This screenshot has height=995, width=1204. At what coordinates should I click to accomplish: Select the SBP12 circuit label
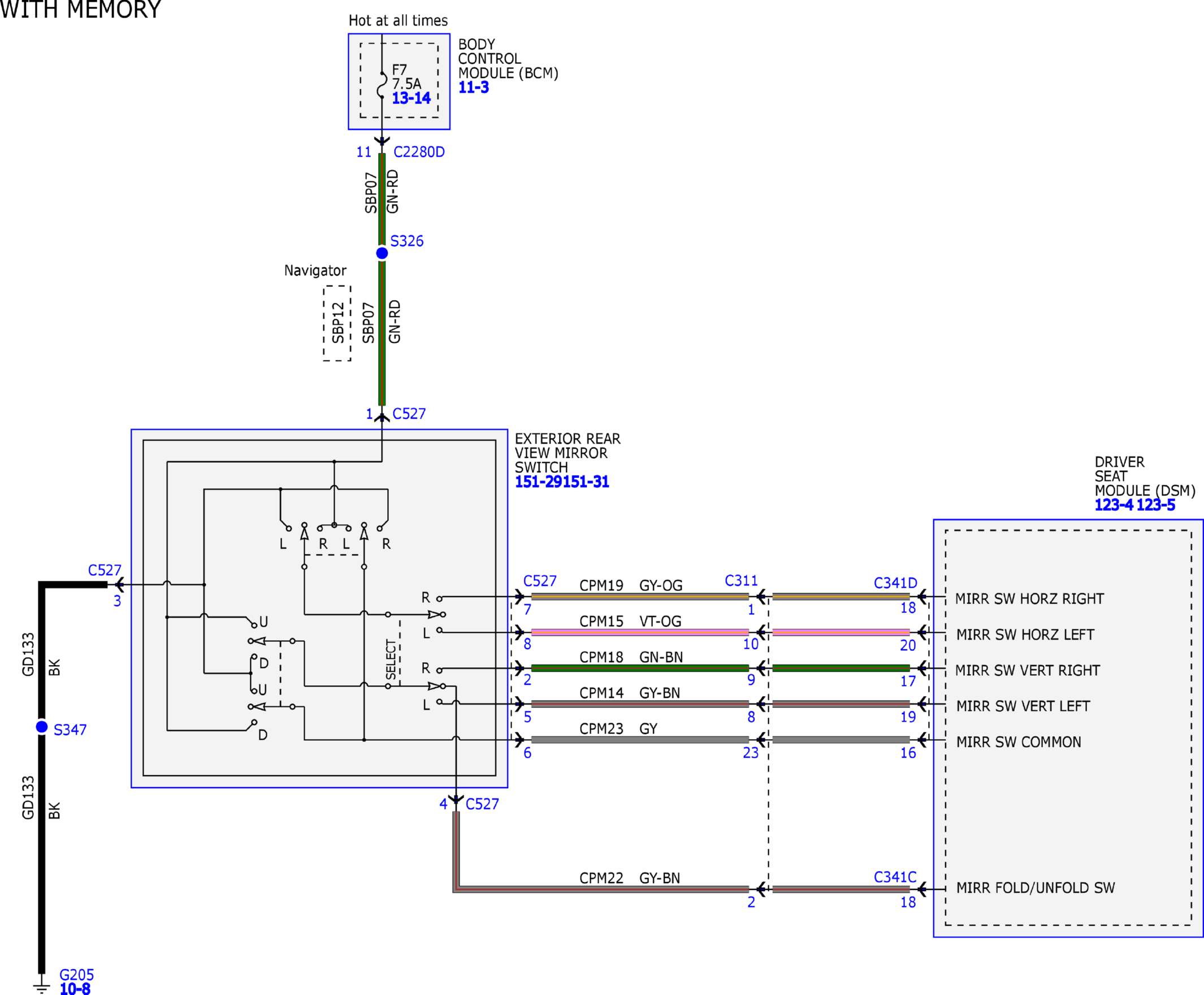(338, 323)
